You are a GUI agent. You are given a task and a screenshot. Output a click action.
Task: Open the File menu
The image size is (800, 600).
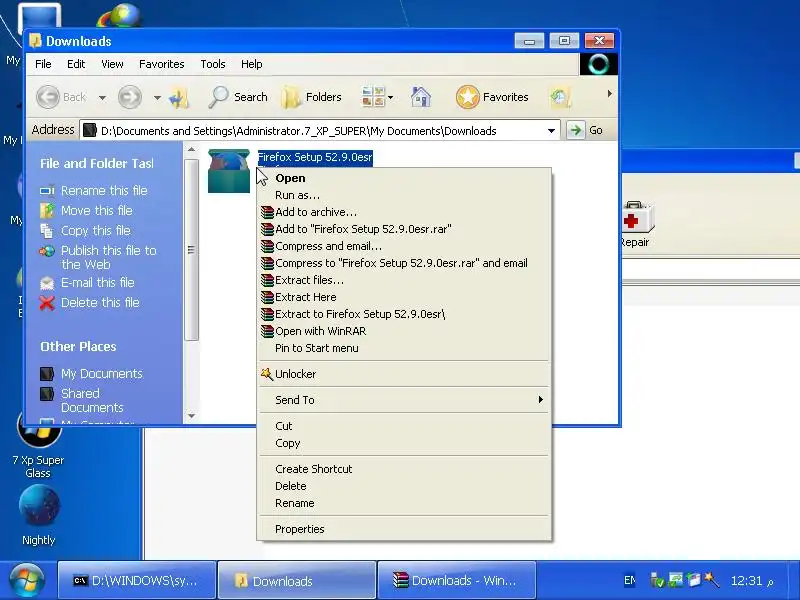pyautogui.click(x=43, y=64)
